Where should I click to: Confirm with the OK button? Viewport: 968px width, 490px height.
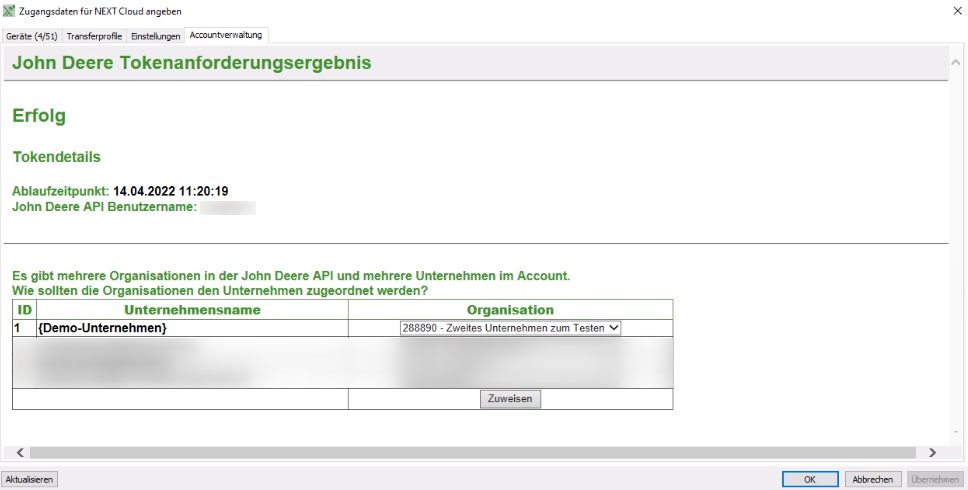pyautogui.click(x=810, y=479)
